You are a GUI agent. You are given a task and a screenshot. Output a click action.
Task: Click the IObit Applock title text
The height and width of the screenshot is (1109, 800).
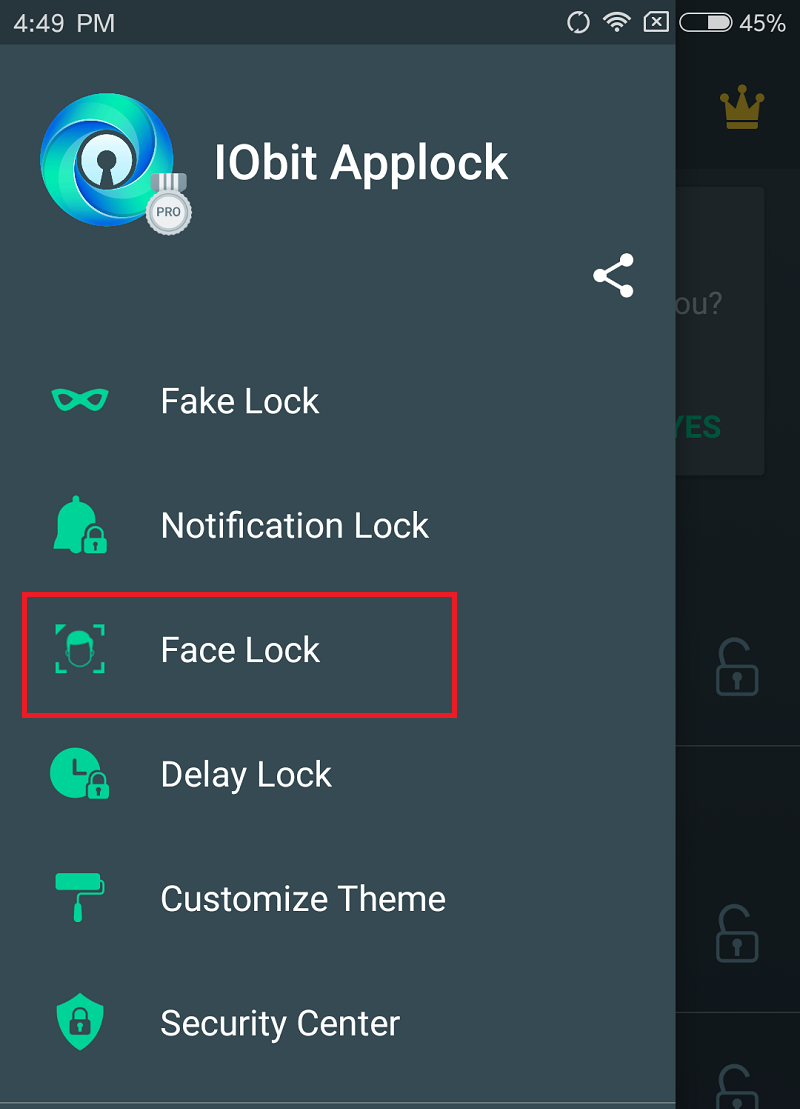pos(361,162)
